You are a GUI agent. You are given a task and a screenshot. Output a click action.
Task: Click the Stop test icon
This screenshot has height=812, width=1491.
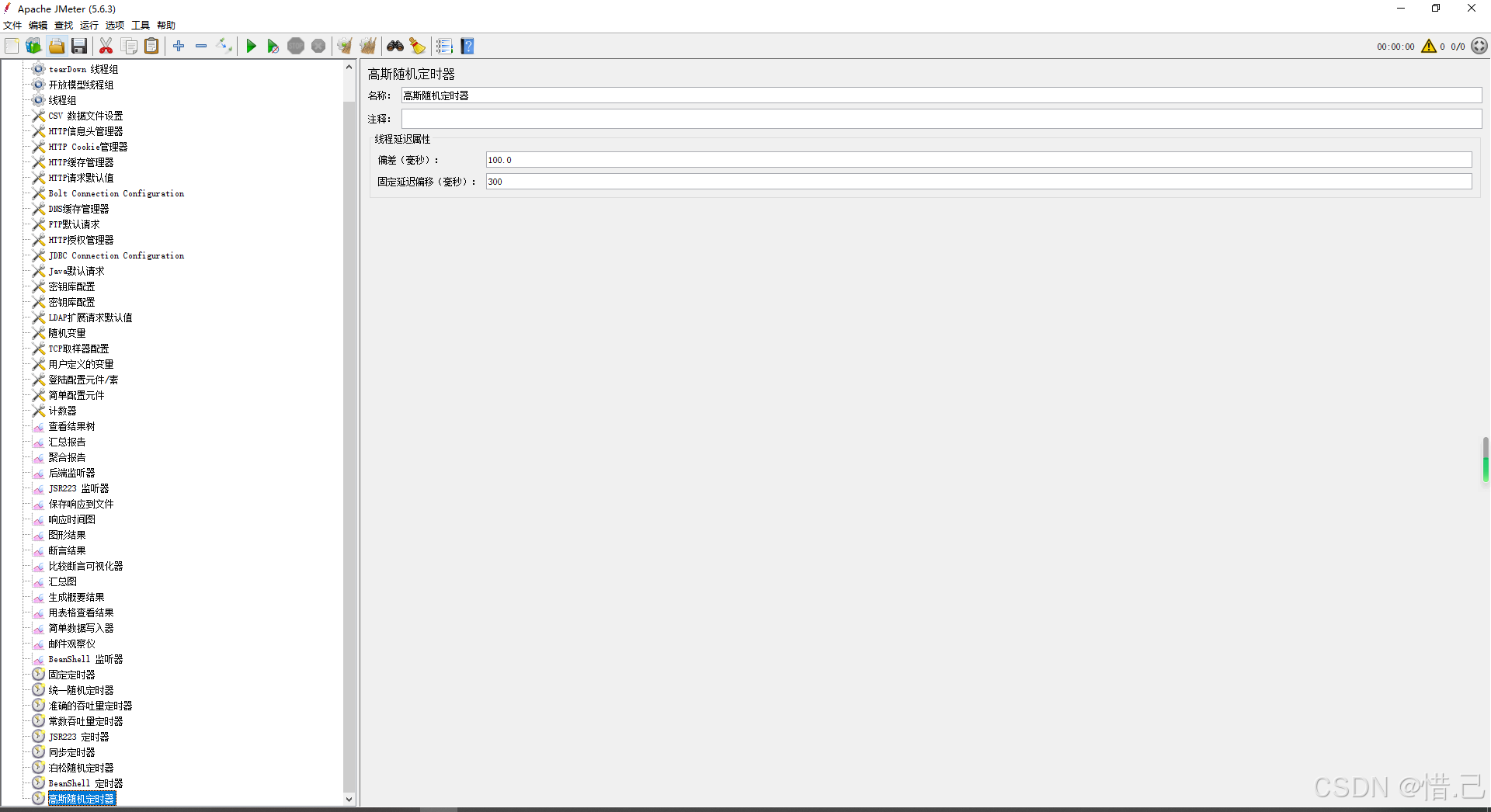296,47
